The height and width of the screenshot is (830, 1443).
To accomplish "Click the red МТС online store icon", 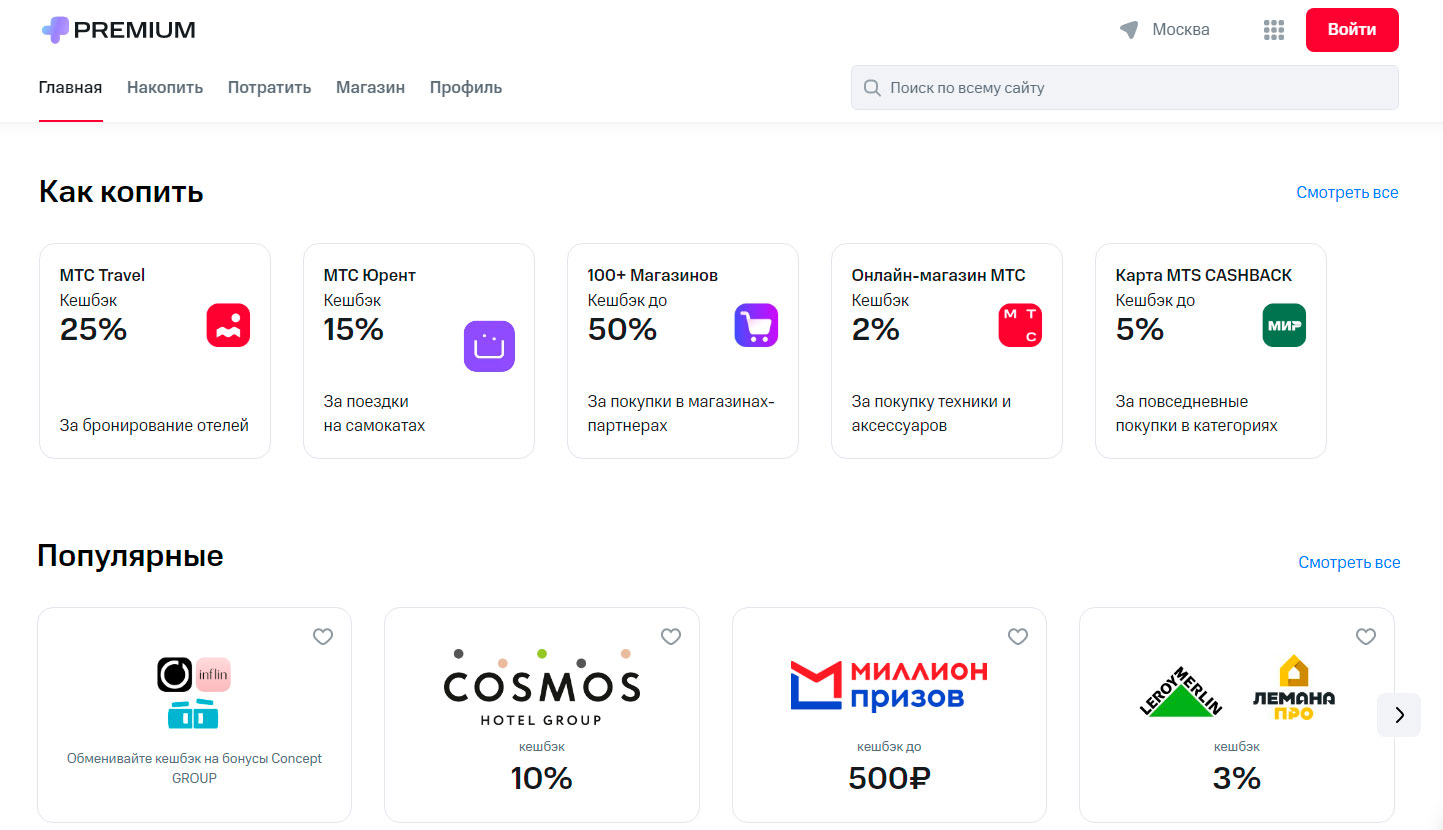I will click(1020, 326).
